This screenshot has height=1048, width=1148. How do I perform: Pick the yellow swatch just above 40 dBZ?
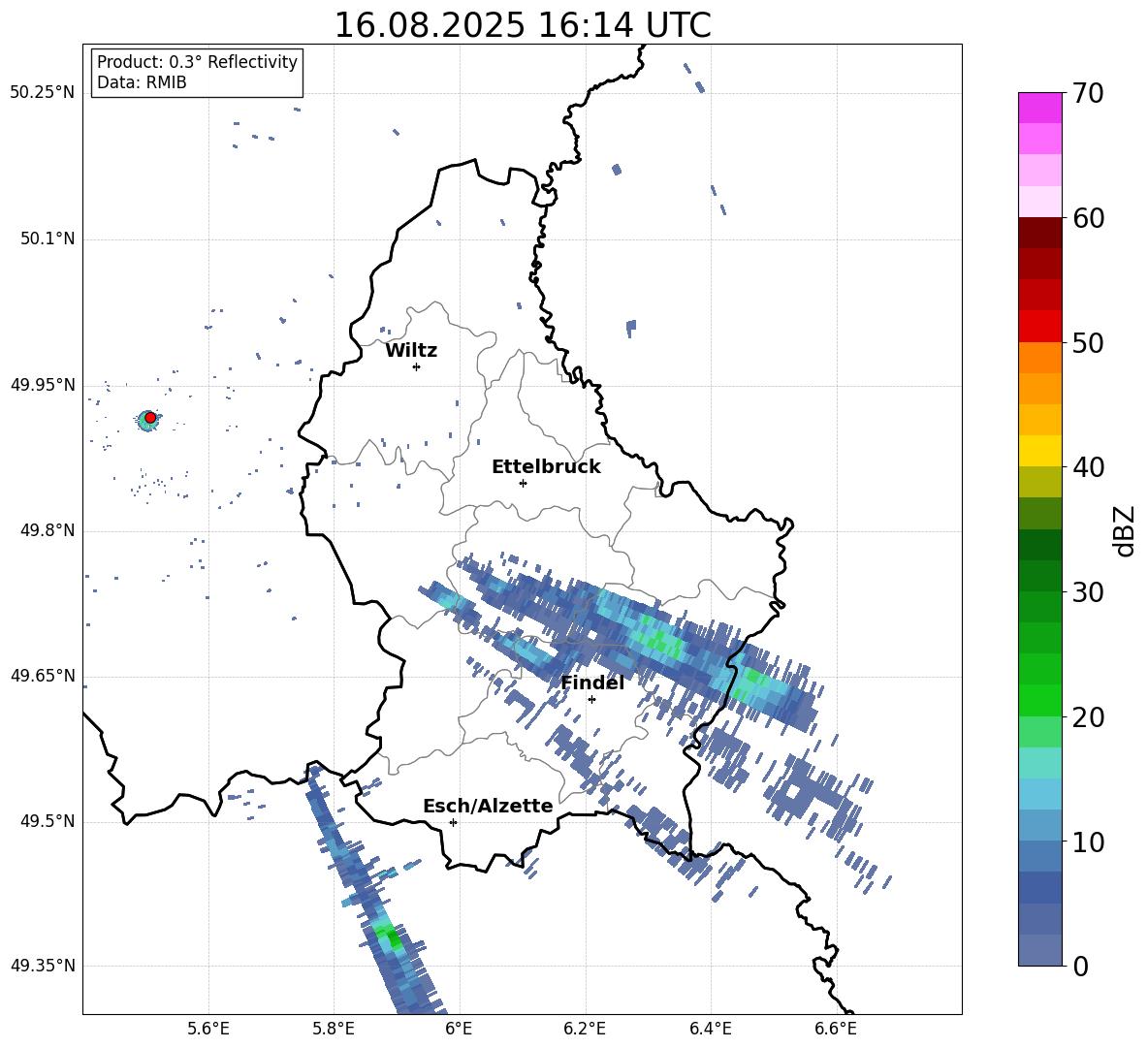click(1039, 451)
